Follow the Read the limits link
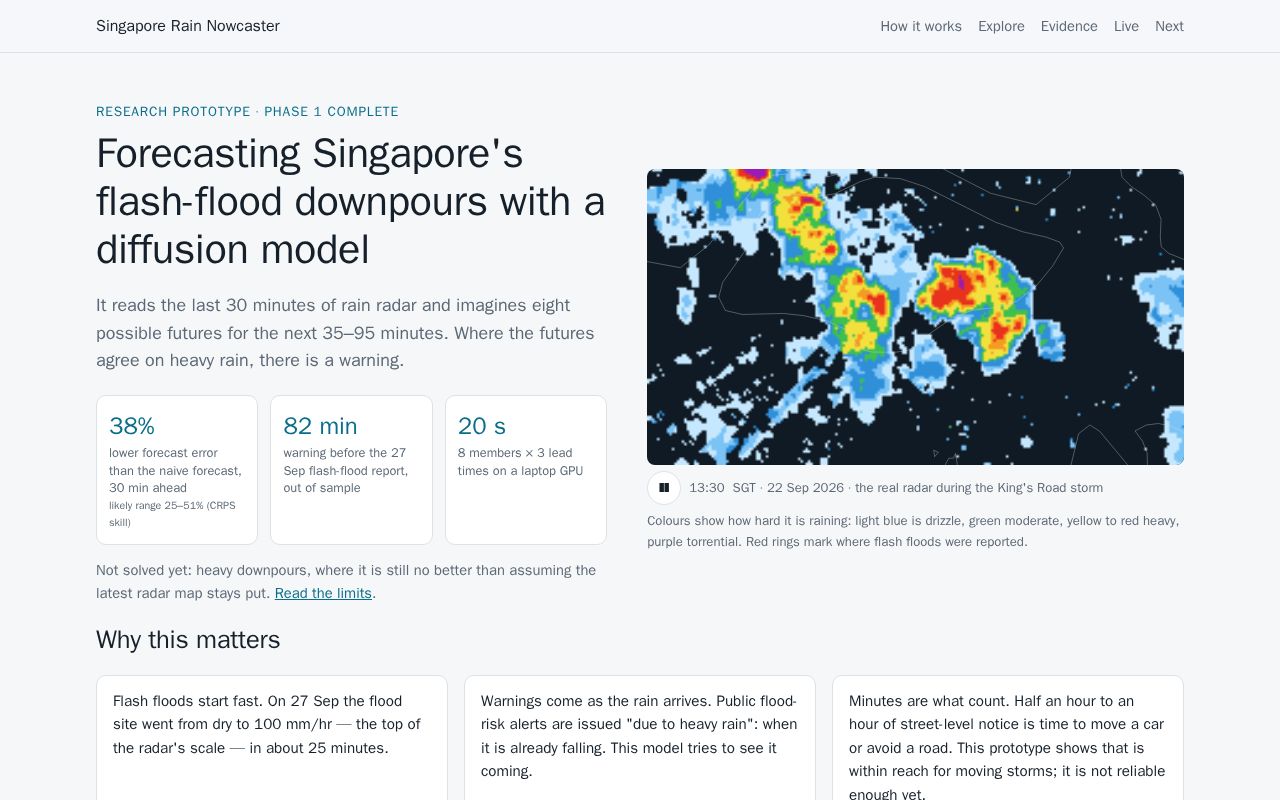This screenshot has height=800, width=1280. (x=323, y=593)
